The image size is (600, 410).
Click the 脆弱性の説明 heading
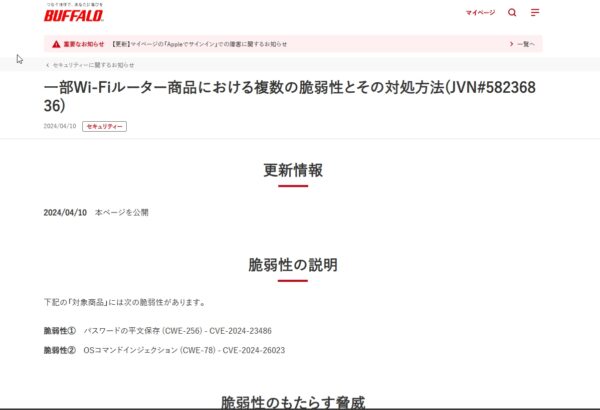click(x=293, y=265)
